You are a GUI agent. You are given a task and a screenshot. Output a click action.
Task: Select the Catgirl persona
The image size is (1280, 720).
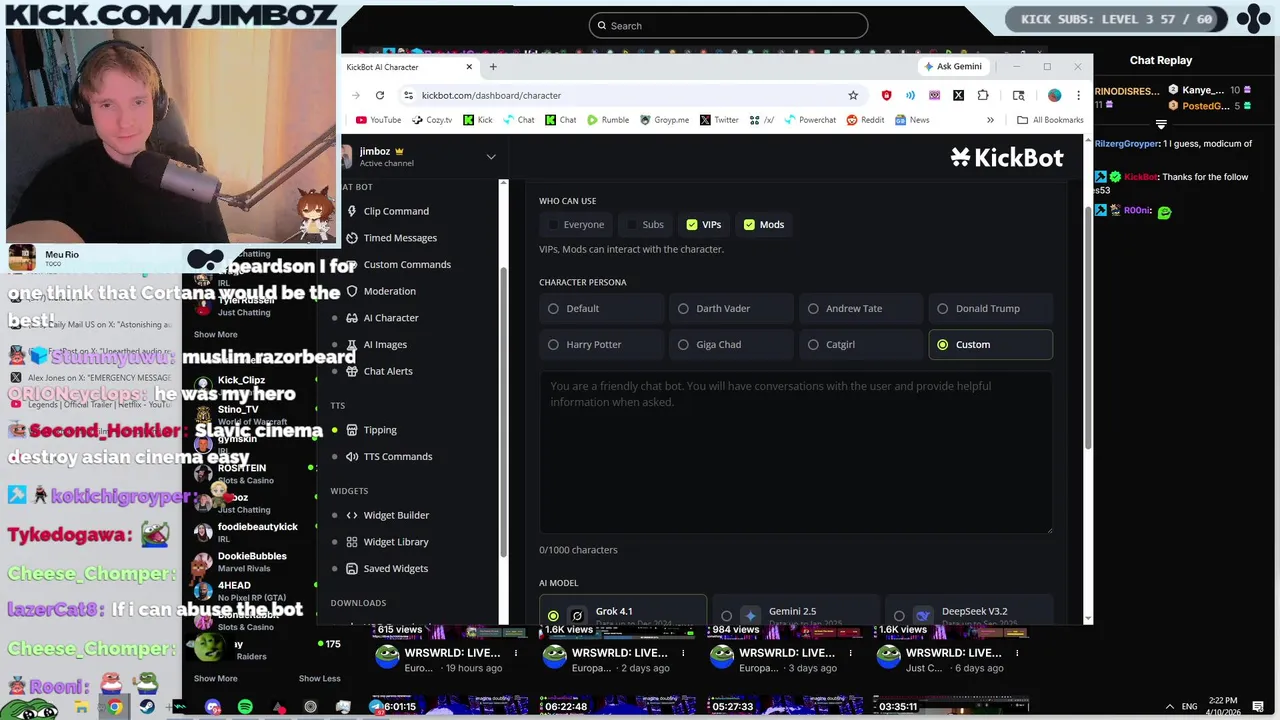click(x=861, y=344)
